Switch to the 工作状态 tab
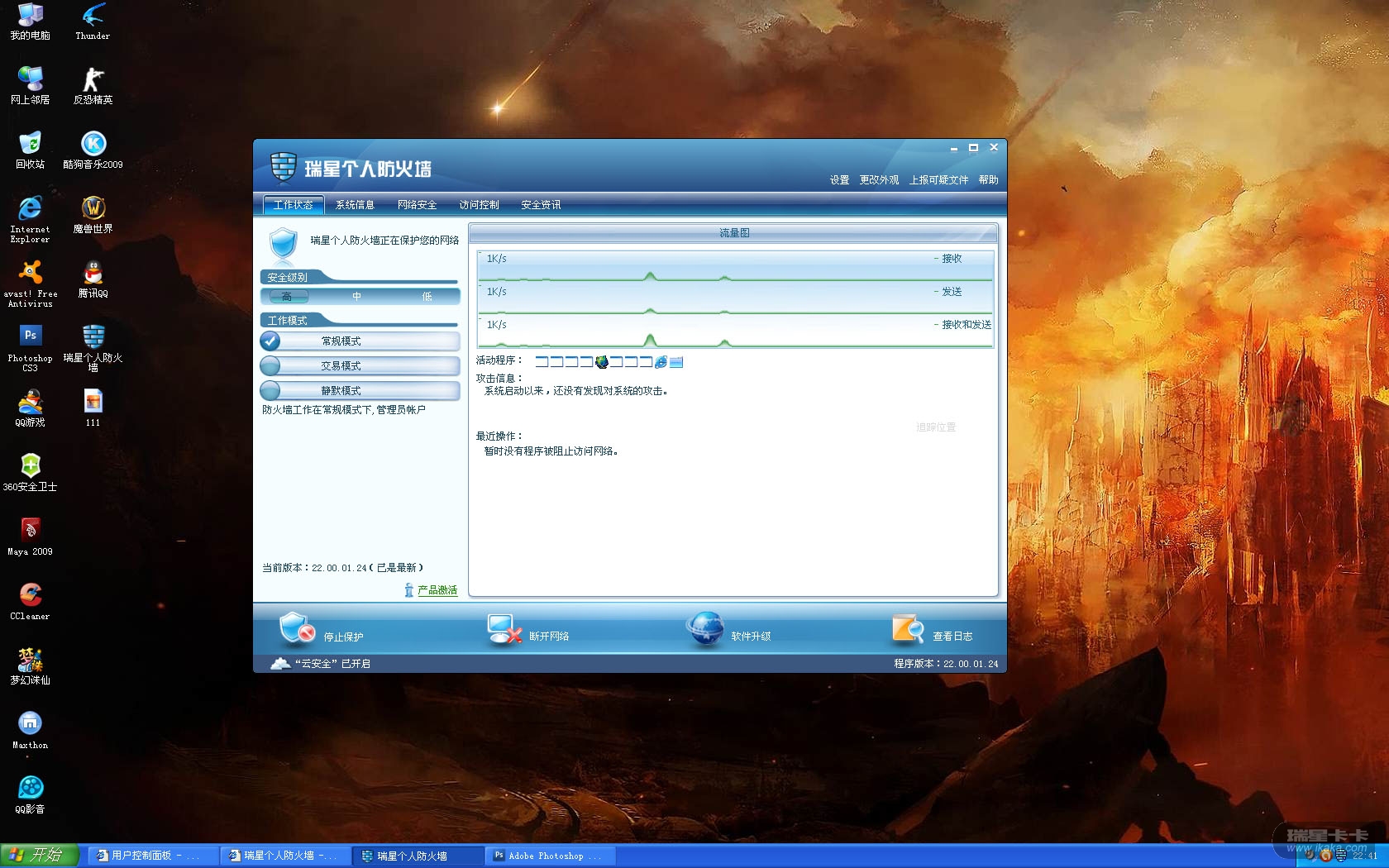 tap(293, 205)
